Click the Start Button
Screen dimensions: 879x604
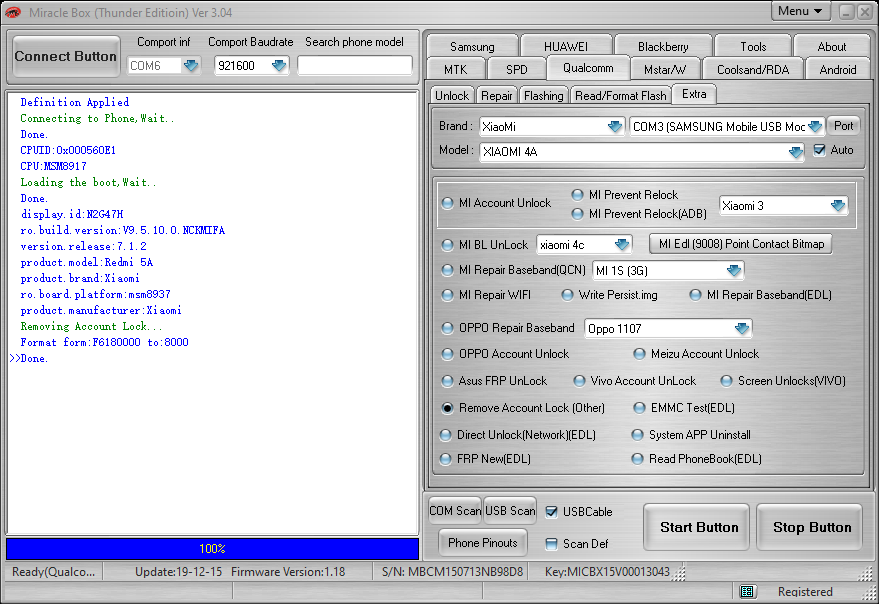click(x=698, y=527)
